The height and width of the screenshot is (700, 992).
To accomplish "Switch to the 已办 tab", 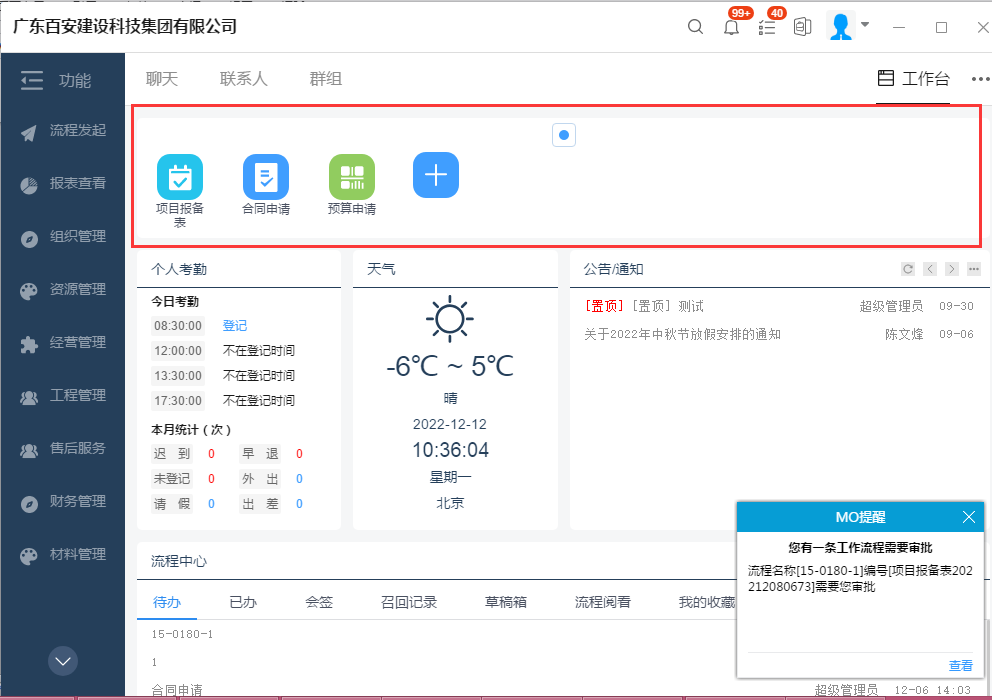I will (243, 602).
